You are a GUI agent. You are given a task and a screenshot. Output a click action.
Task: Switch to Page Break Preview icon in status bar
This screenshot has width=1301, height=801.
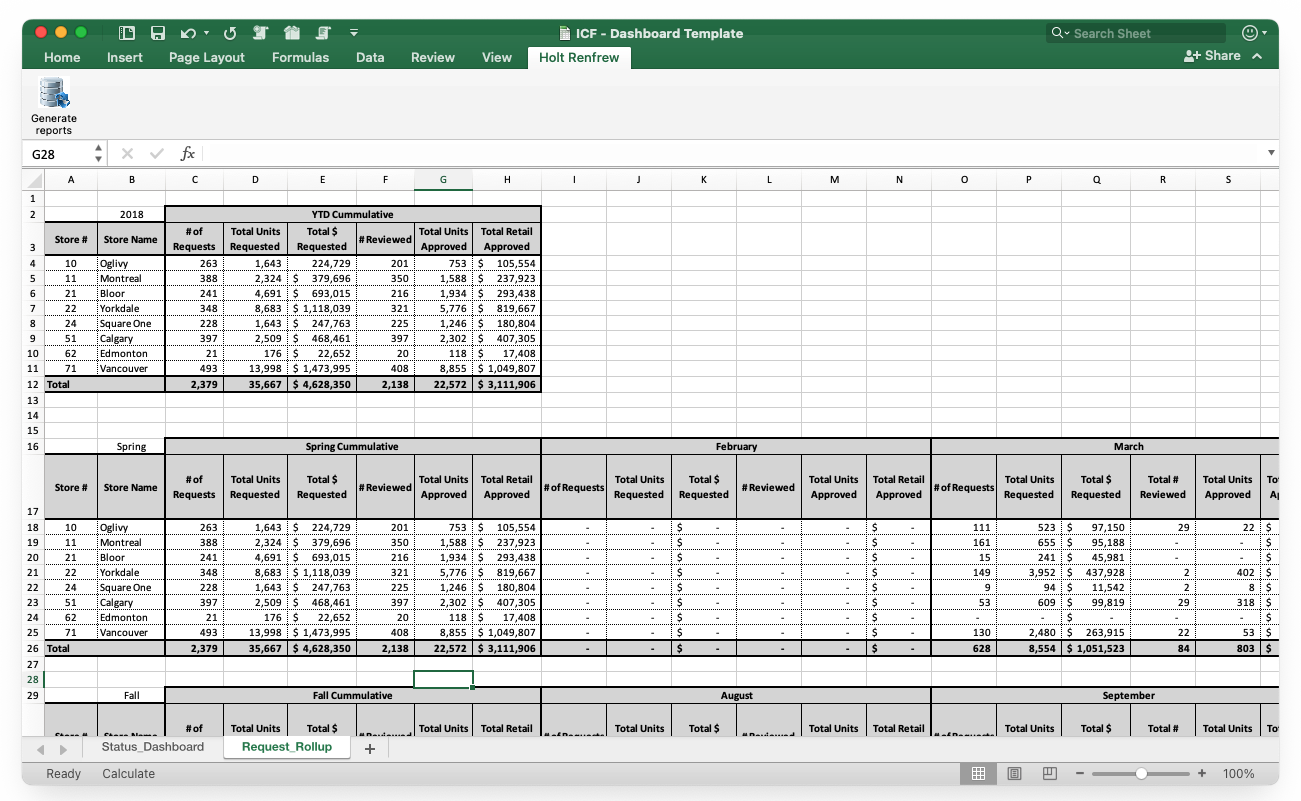[1049, 774]
